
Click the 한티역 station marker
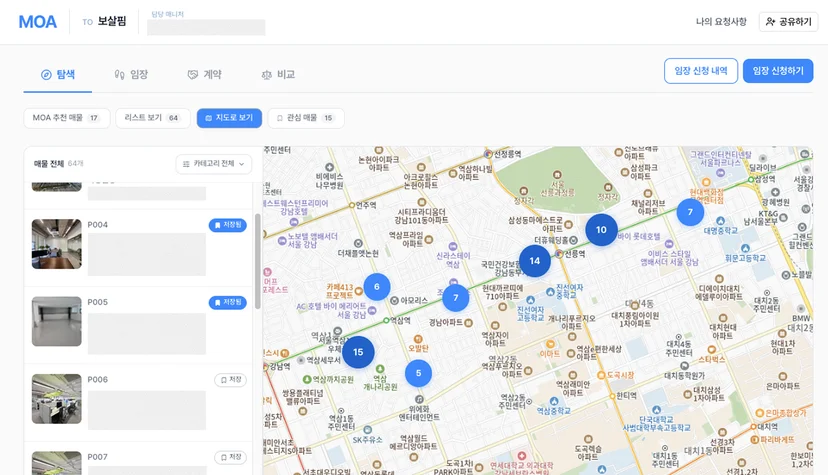(613, 395)
